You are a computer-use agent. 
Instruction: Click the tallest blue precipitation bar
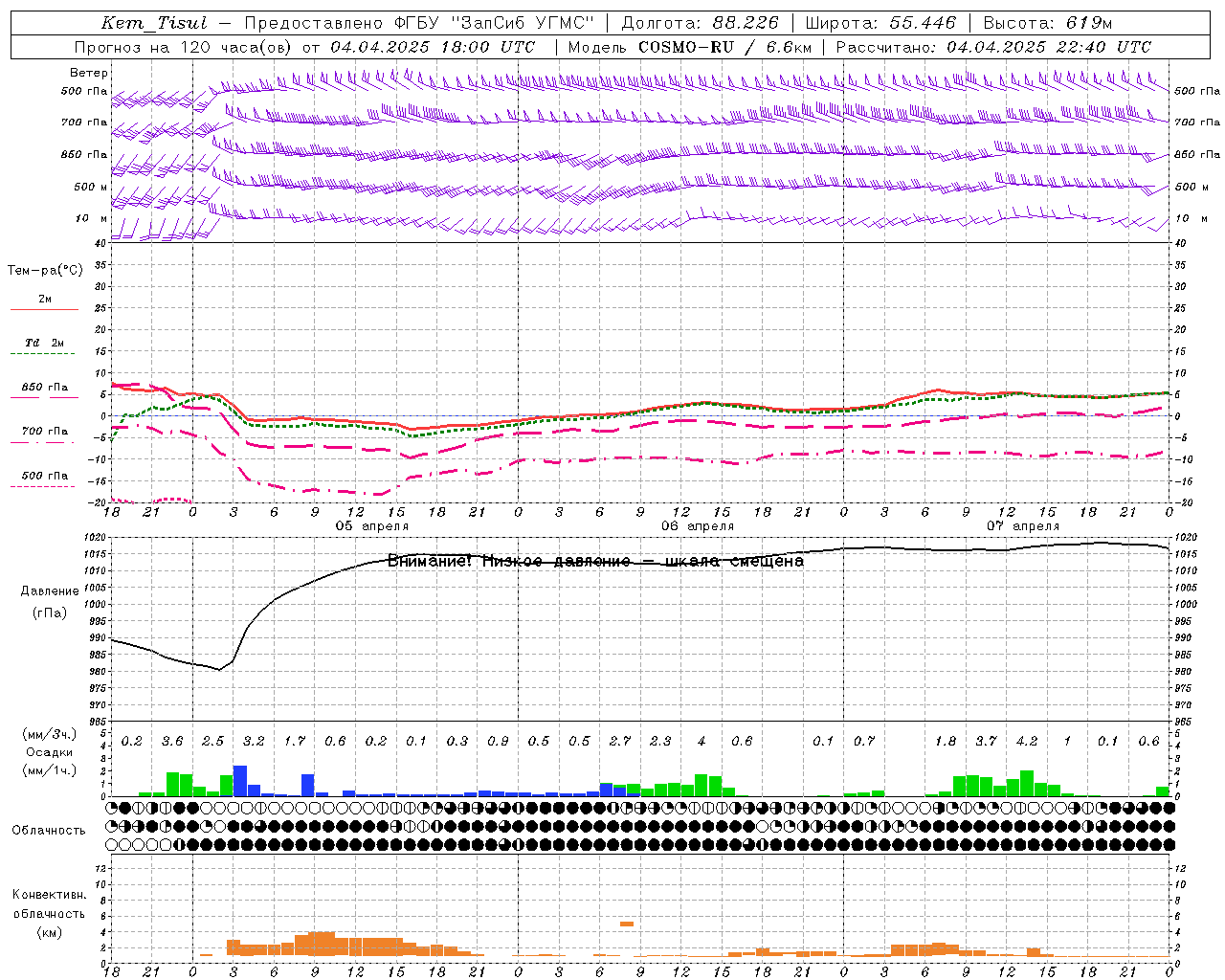point(240,781)
